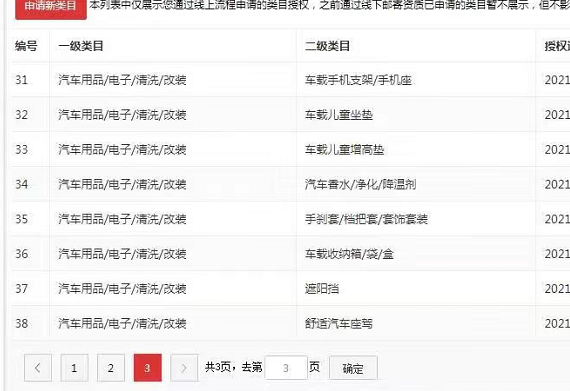The height and width of the screenshot is (391, 570).
Task: Click the 确定 confirm button
Action: 353,368
